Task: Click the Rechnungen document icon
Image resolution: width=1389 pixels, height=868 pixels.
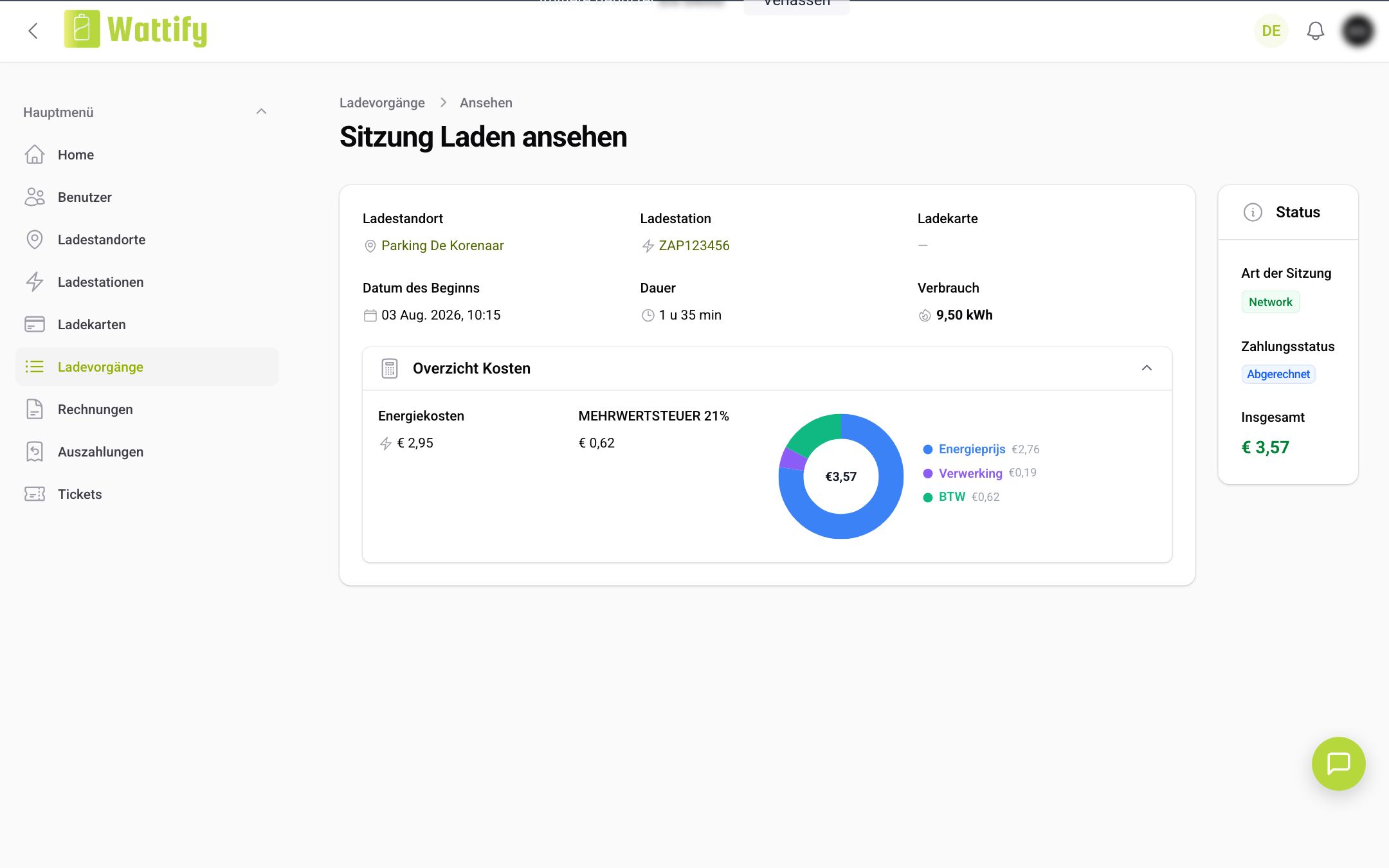Action: point(35,409)
